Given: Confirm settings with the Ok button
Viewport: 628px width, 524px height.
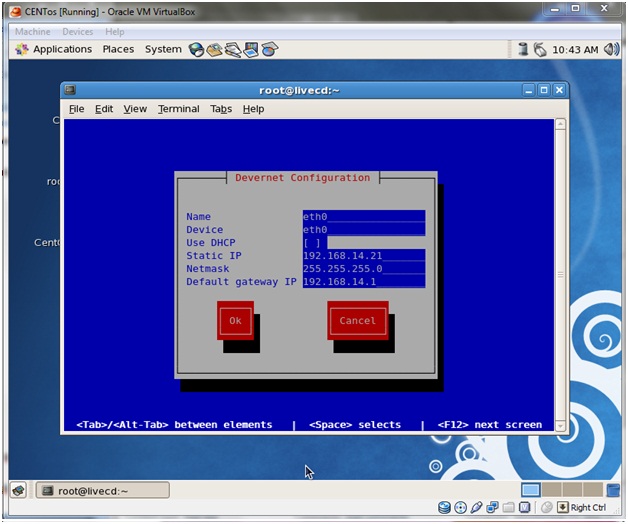Looking at the screenshot, I should [x=236, y=320].
